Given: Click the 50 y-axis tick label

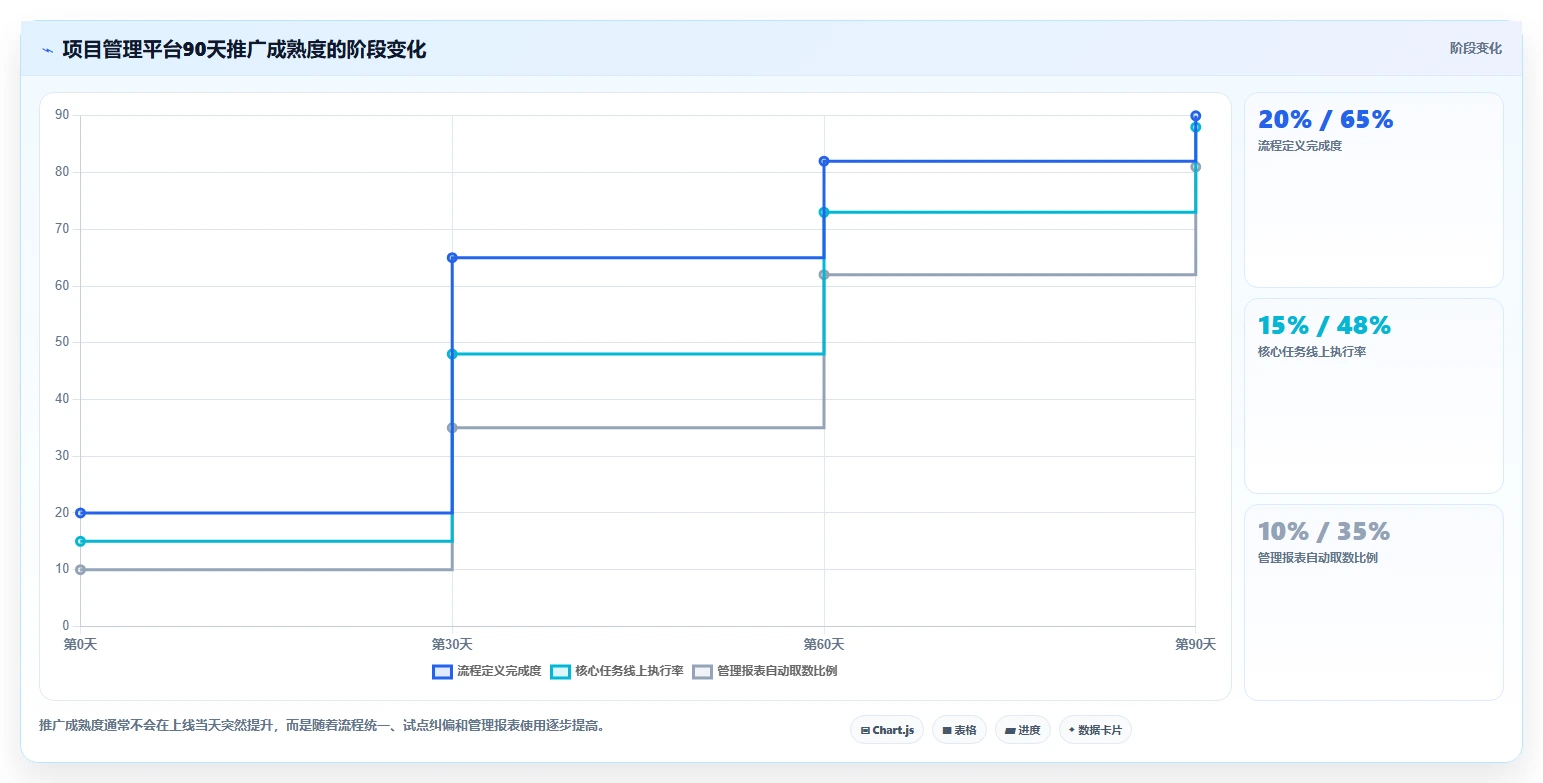Looking at the screenshot, I should click(x=62, y=342).
